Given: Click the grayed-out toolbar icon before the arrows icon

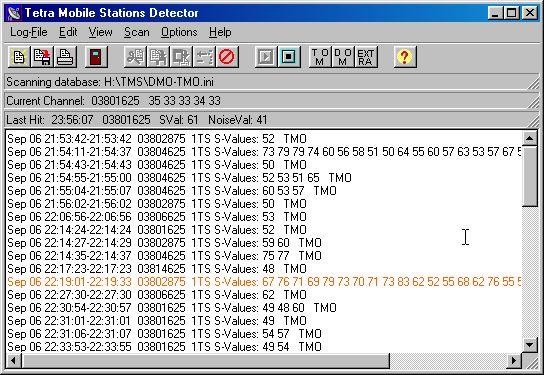Looking at the screenshot, I should pyautogui.click(x=181, y=57).
